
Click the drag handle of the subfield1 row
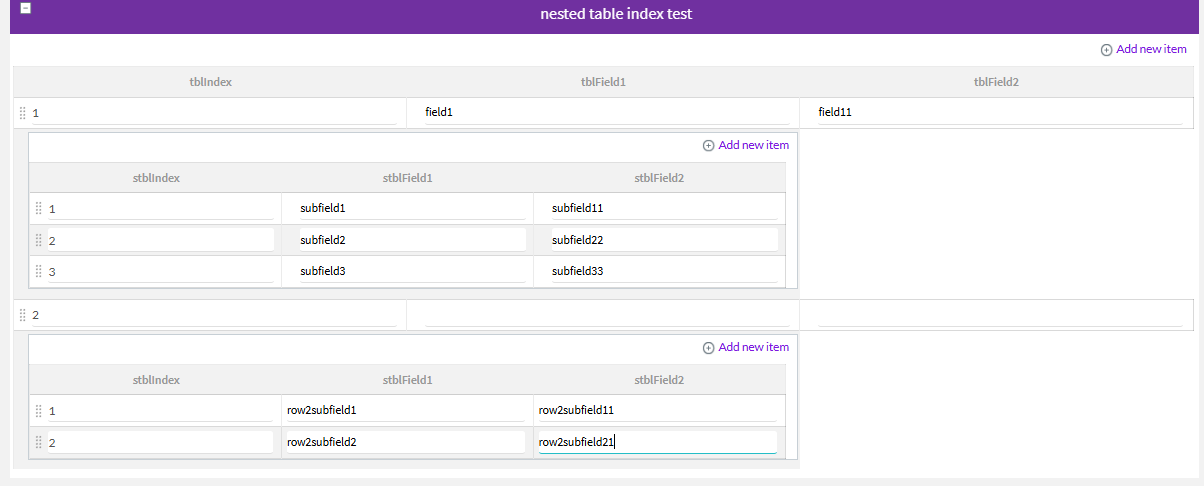(x=39, y=208)
